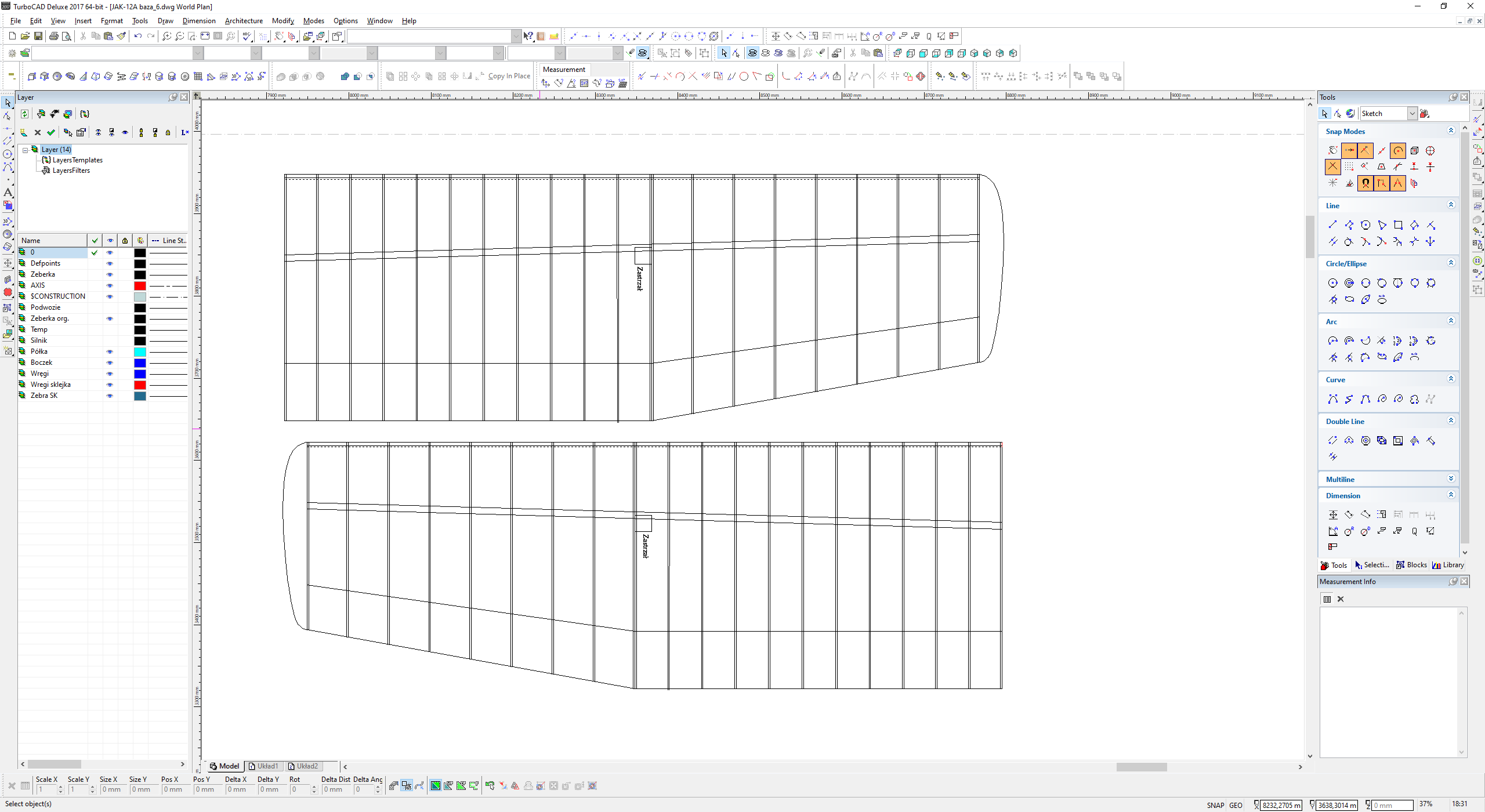Toggle the Intersection snap mode
The height and width of the screenshot is (812, 1485).
click(1332, 167)
